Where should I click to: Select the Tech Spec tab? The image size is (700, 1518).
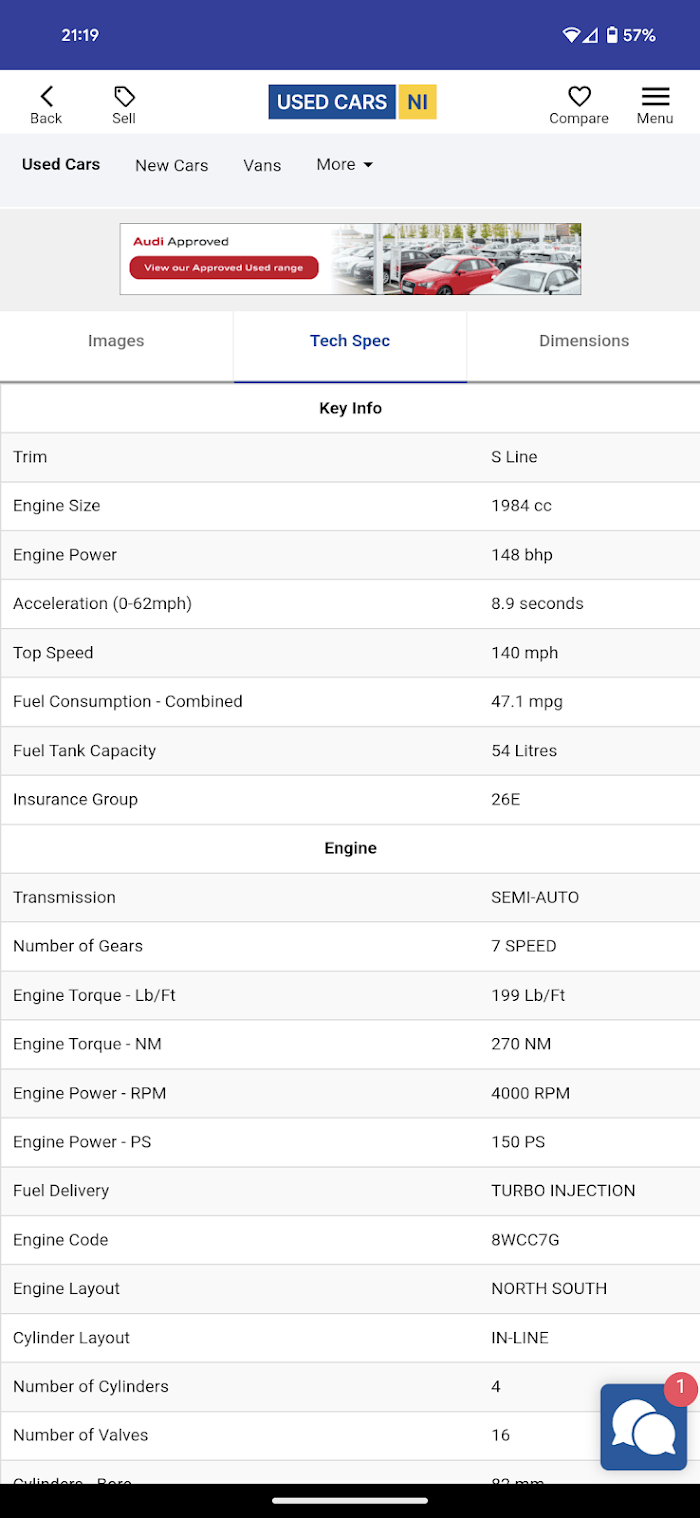click(x=350, y=341)
